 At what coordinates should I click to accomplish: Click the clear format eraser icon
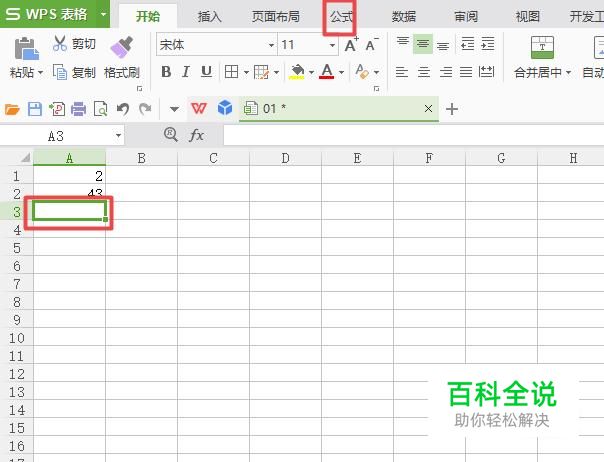[362, 72]
